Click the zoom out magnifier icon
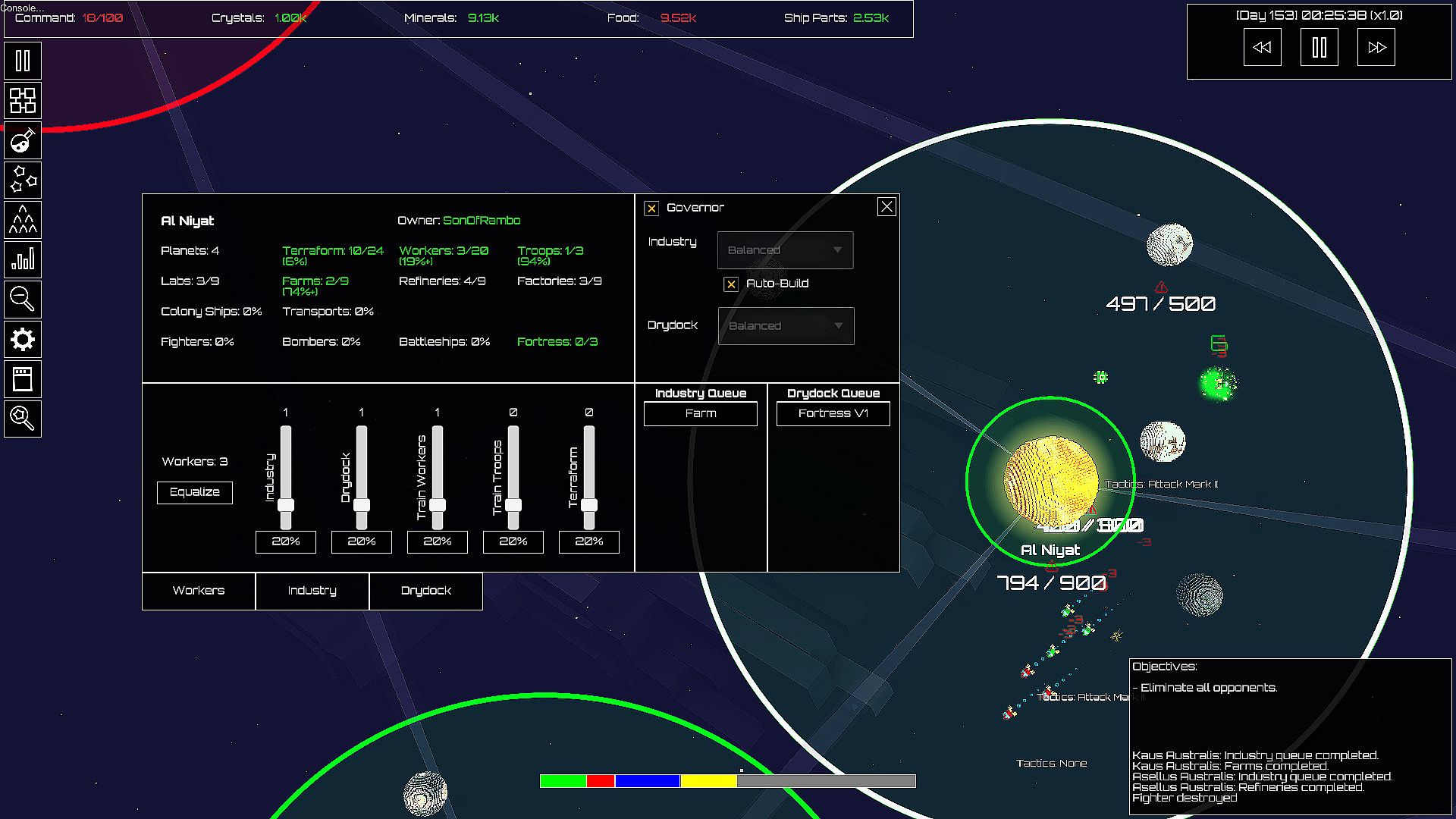The width and height of the screenshot is (1456, 819). [23, 300]
